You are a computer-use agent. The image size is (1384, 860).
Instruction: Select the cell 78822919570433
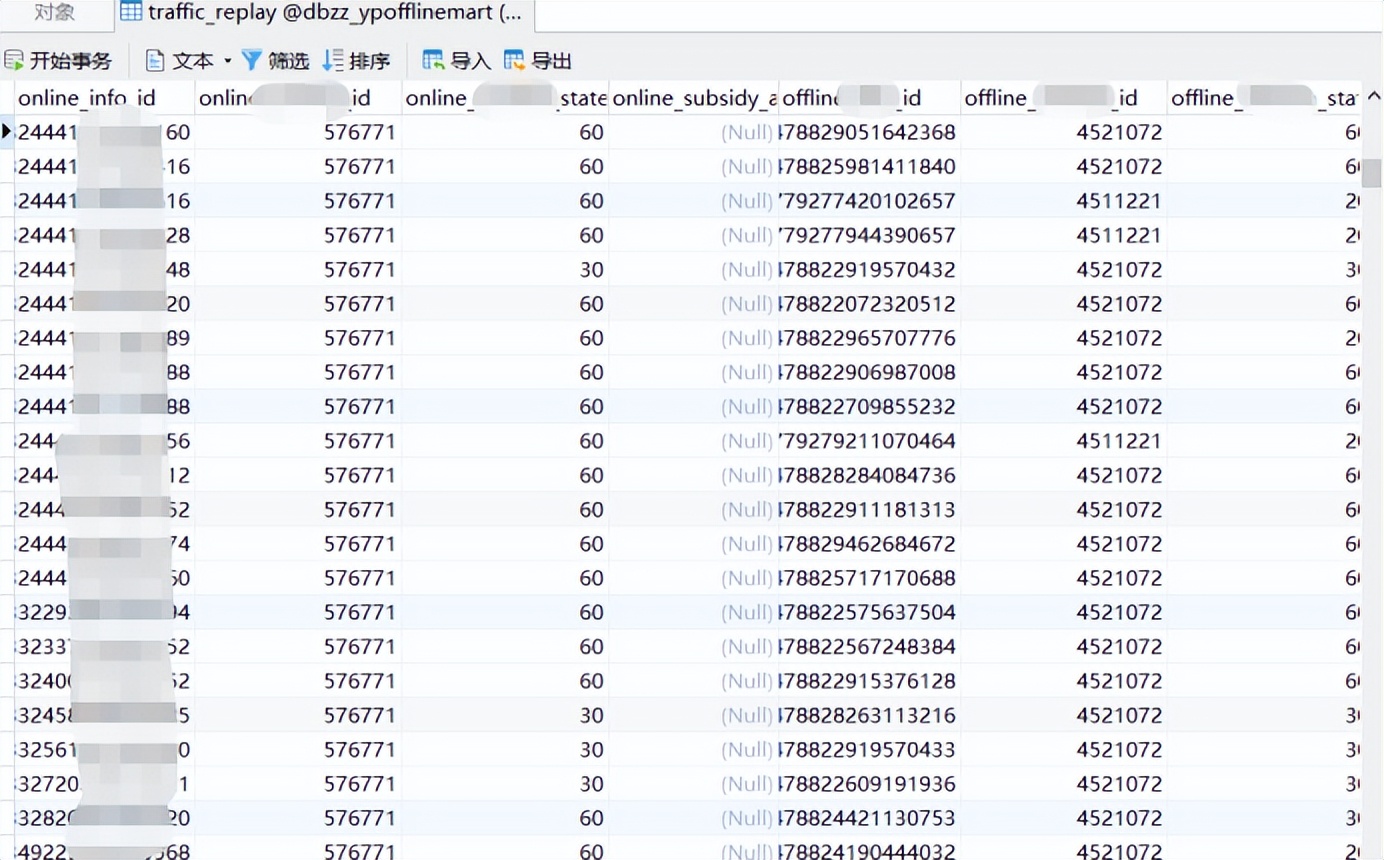click(x=870, y=749)
